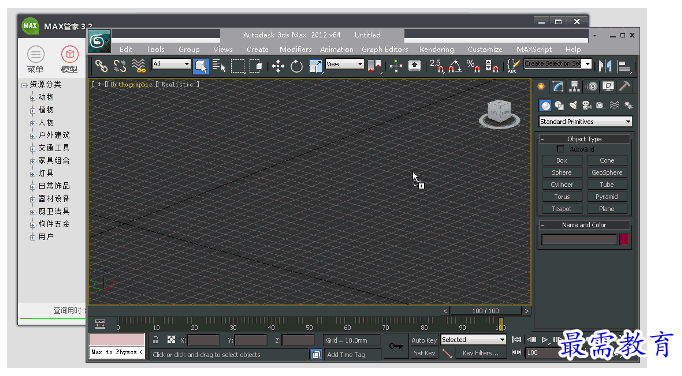Click the Cylinder primitive button

(x=562, y=185)
